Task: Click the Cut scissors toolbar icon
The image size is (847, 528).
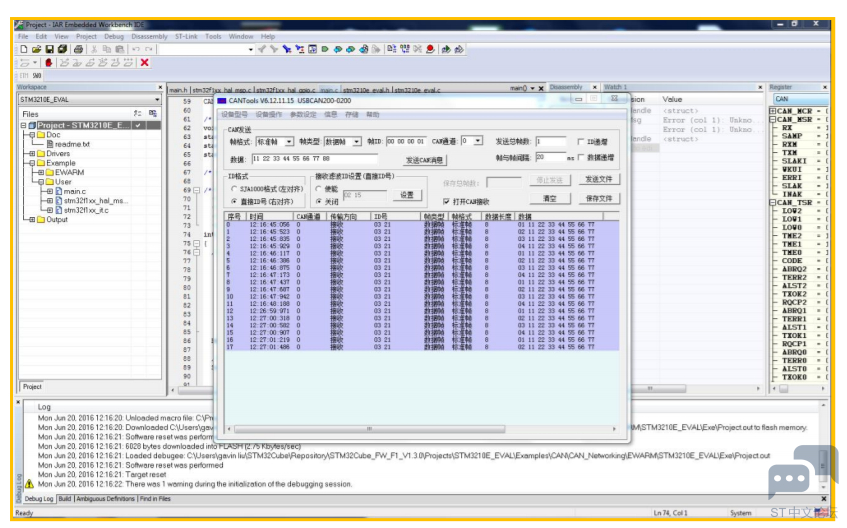Action: [94, 49]
